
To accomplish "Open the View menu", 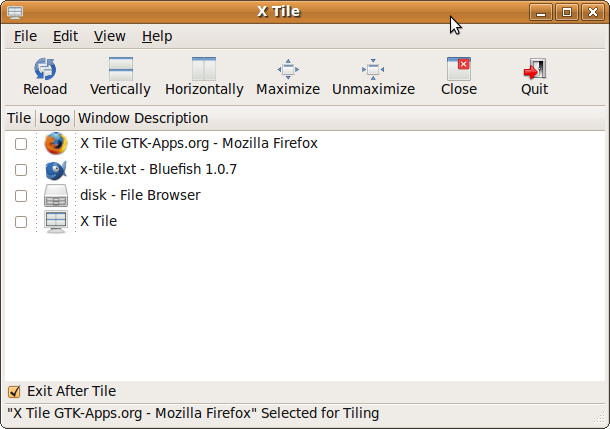I will (x=109, y=36).
